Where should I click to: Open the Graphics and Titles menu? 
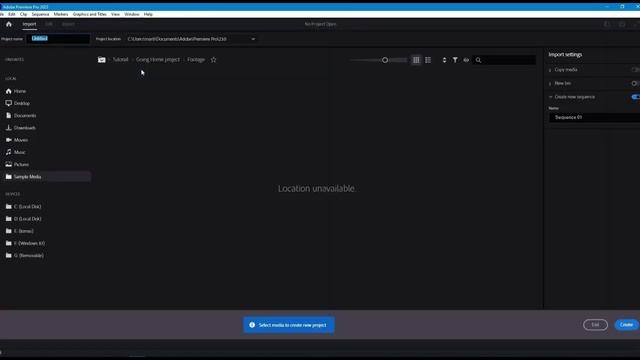point(90,14)
